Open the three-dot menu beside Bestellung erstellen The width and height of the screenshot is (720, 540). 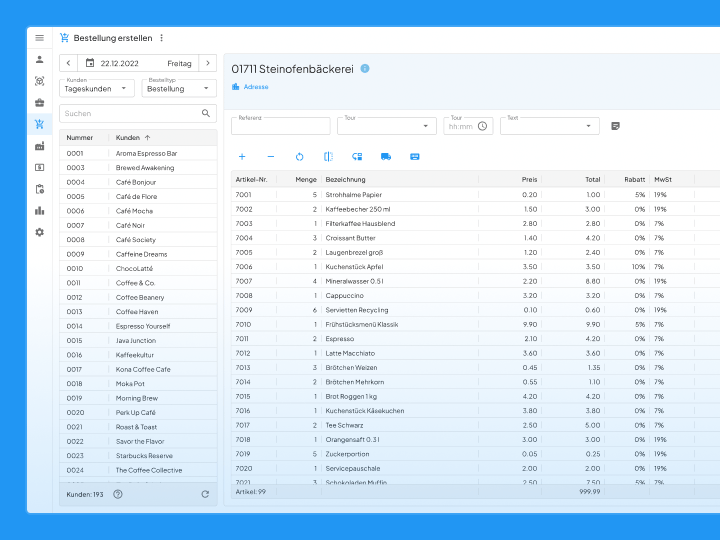(x=161, y=38)
